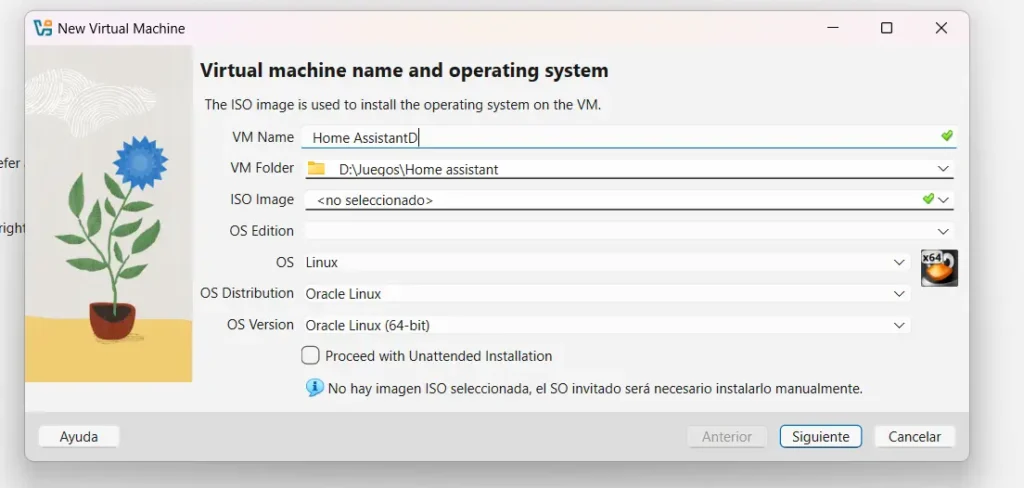Image resolution: width=1024 pixels, height=488 pixels.
Task: Click the 'OS Edition' label
Action: tap(261, 231)
